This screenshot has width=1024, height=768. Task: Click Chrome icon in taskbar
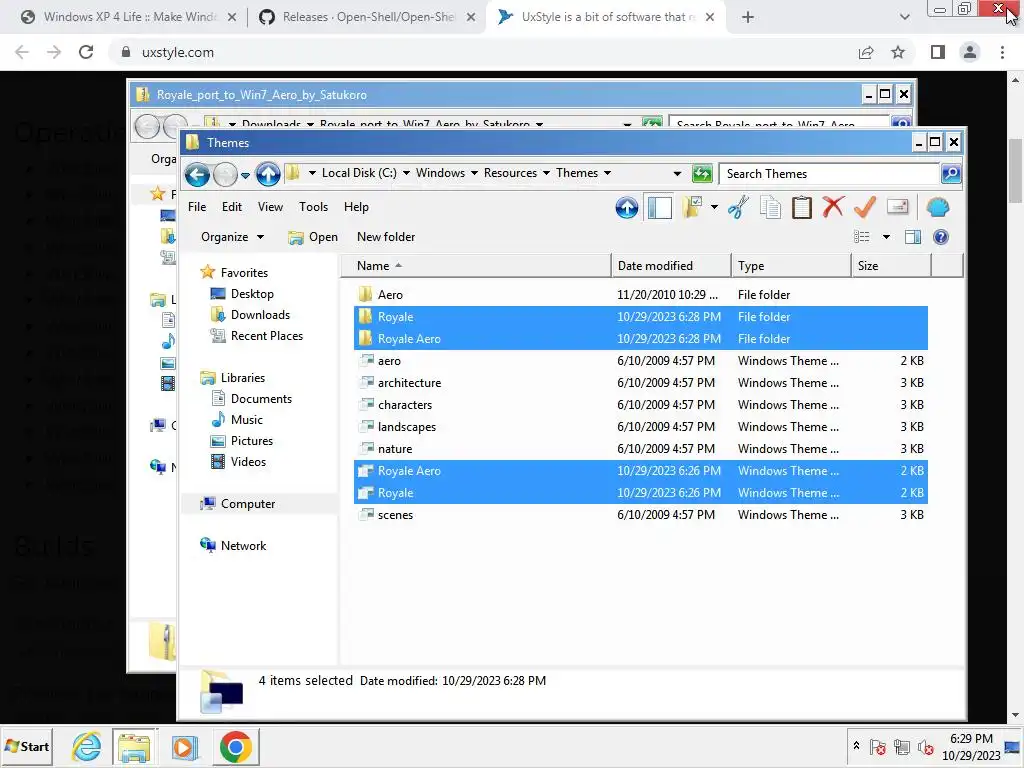click(236, 746)
